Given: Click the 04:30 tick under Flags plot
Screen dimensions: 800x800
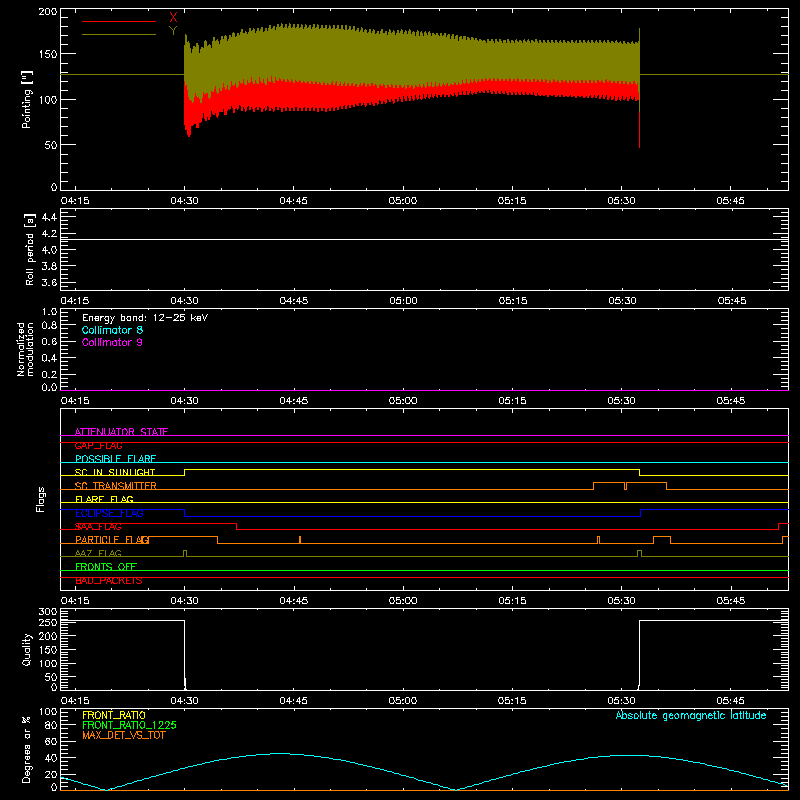Looking at the screenshot, I should tap(184, 601).
